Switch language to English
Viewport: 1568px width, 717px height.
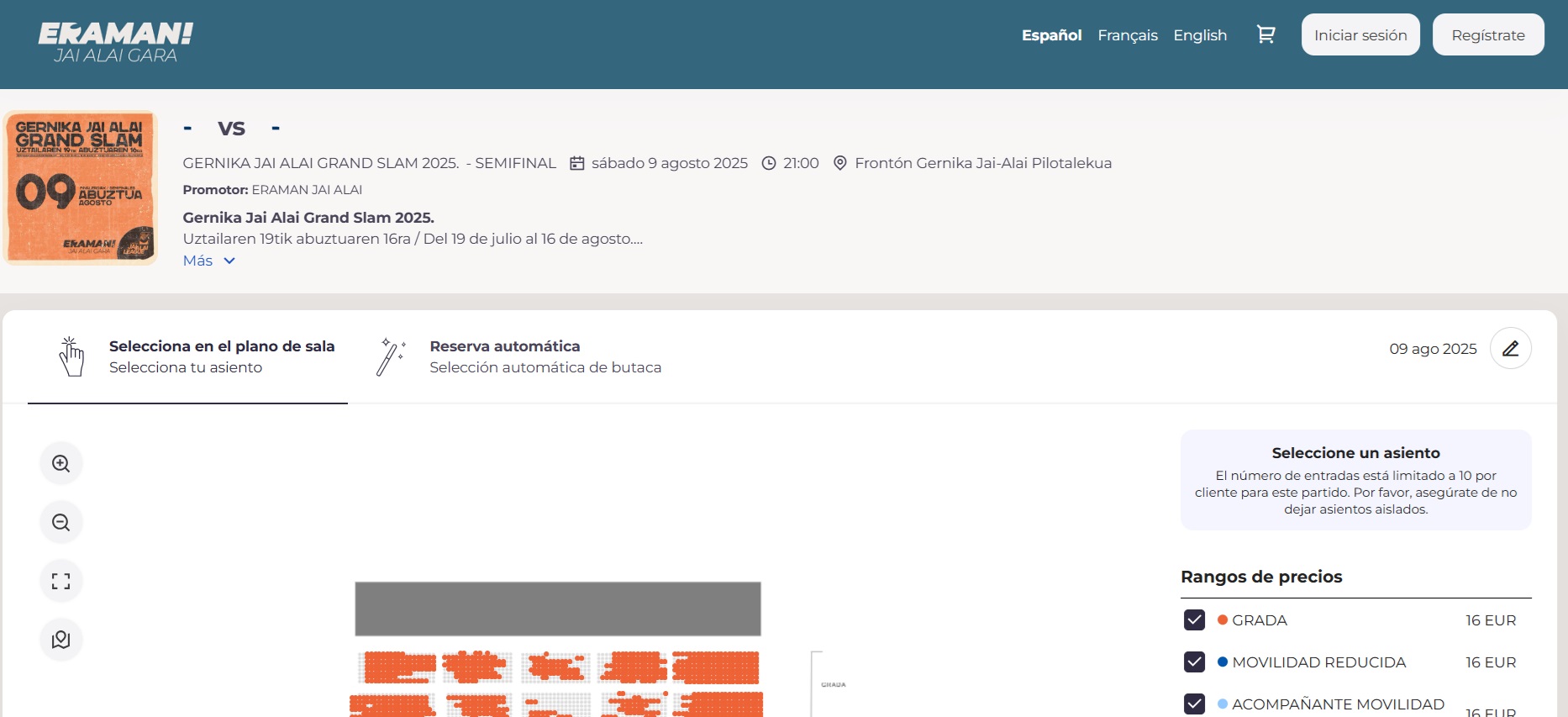coord(1200,35)
